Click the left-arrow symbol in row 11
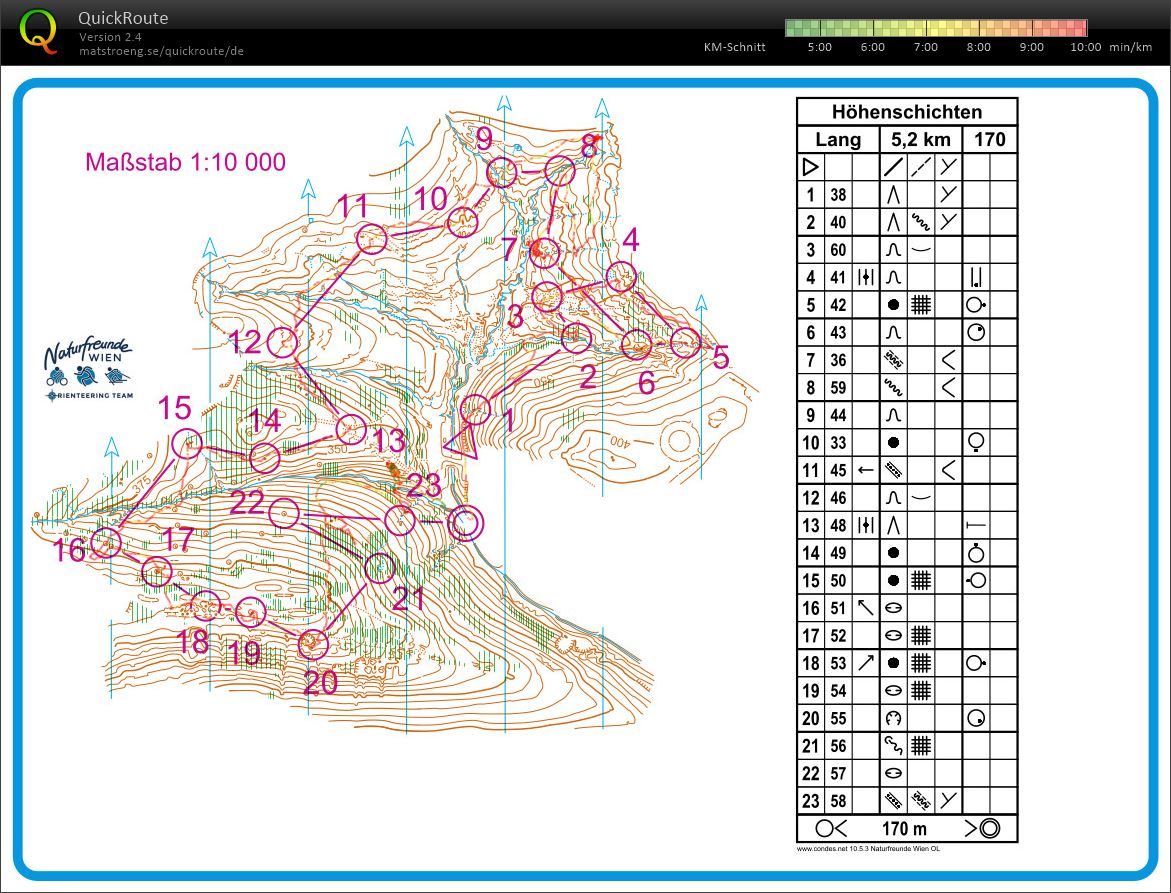 [x=866, y=470]
